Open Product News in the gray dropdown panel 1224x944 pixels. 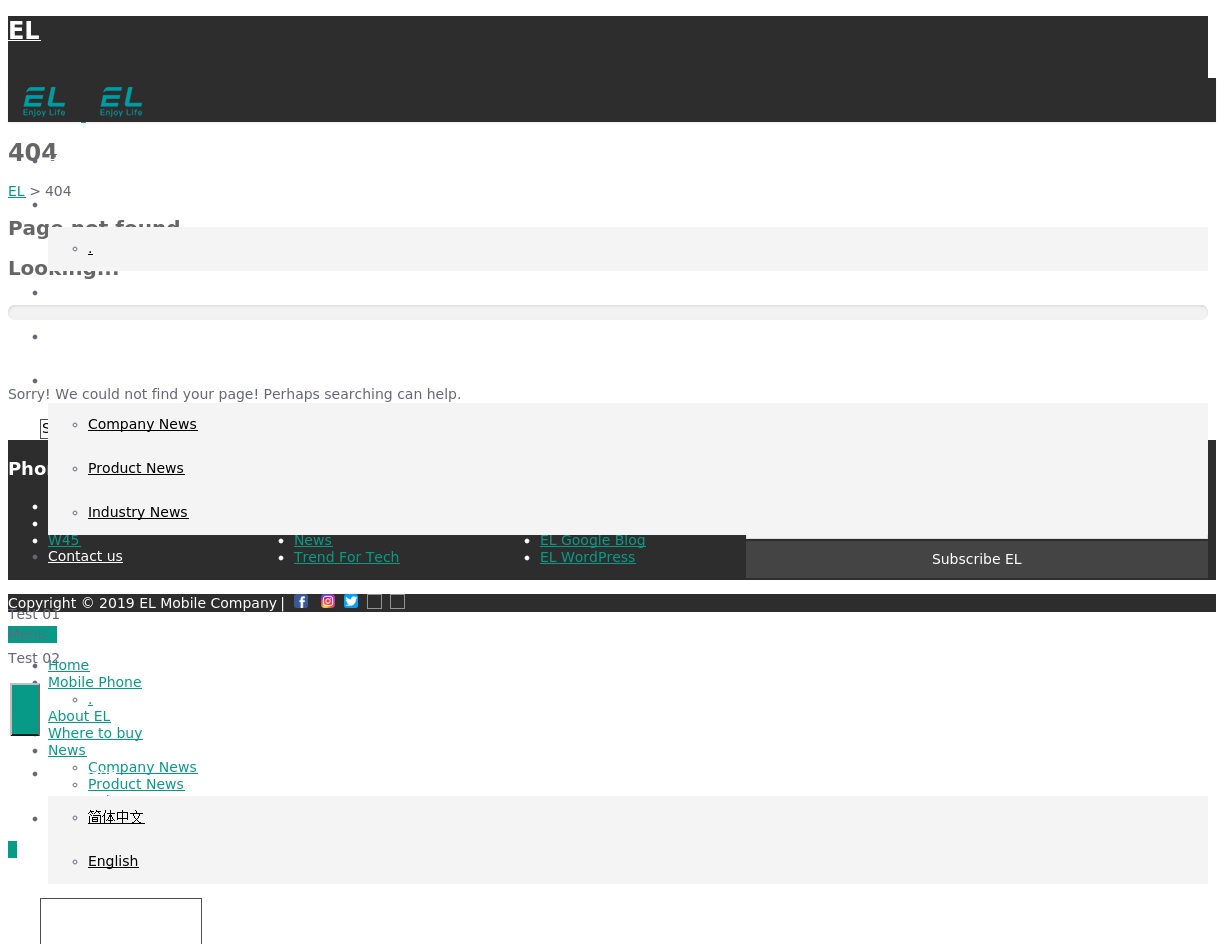pos(136,468)
